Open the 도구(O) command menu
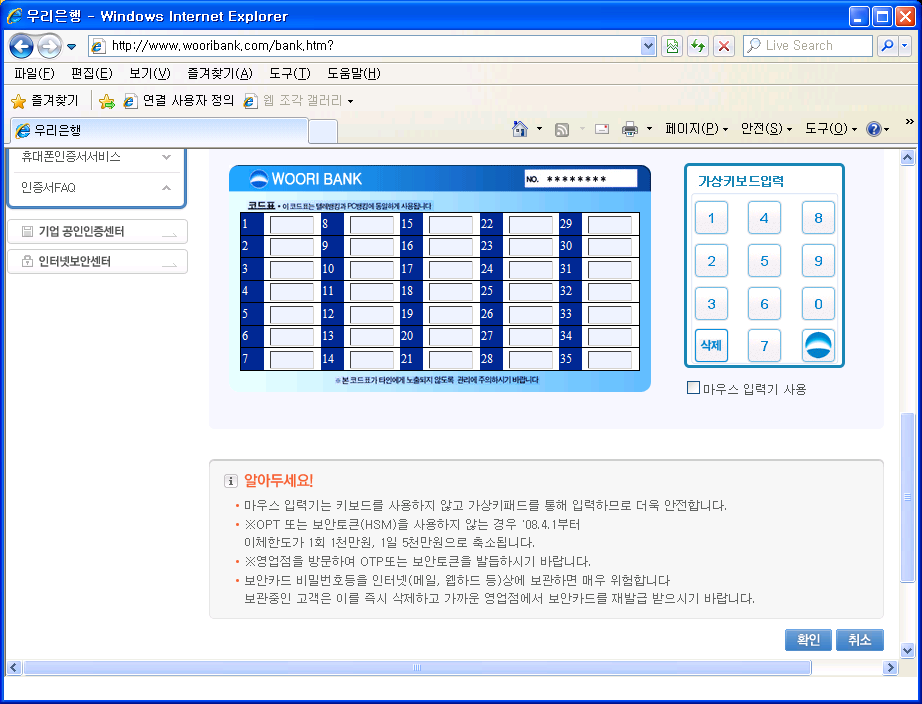The image size is (922, 704). click(x=831, y=129)
